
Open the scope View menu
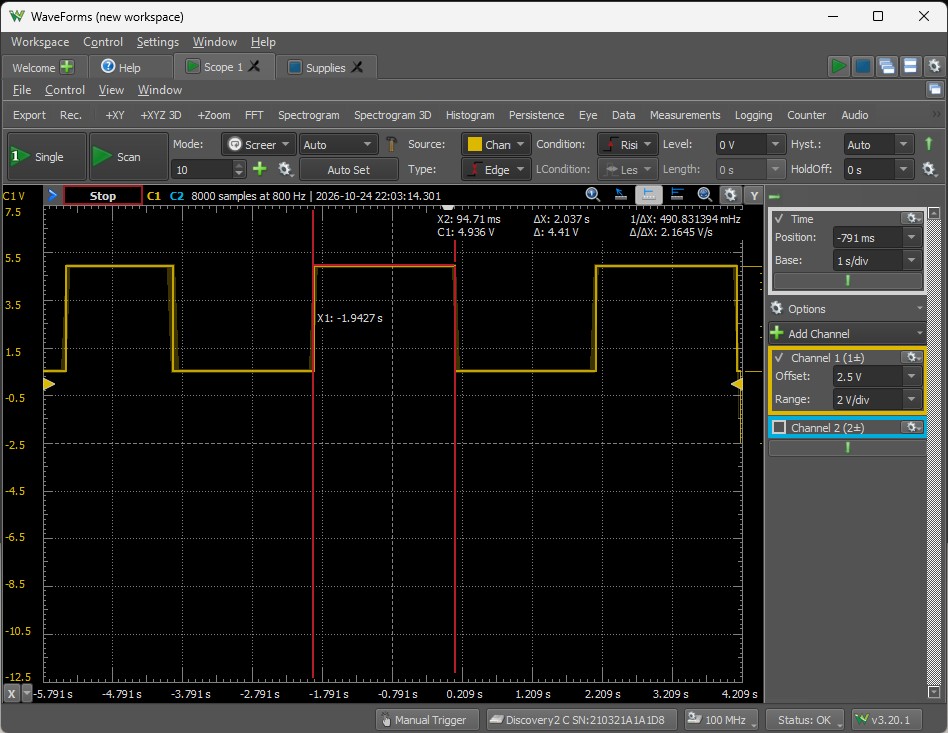click(111, 90)
